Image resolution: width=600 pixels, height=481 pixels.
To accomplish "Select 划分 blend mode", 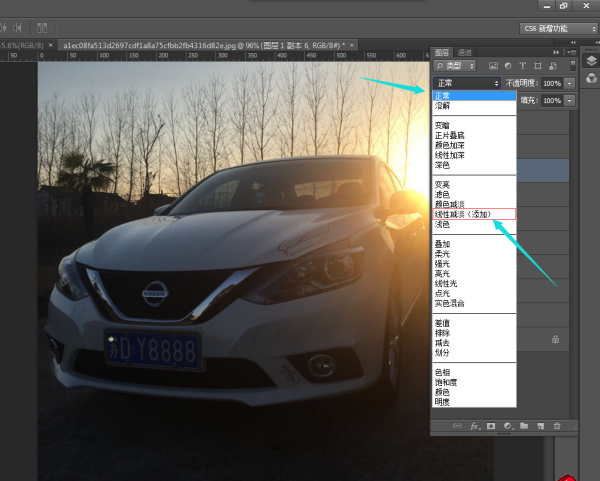I will tap(474, 353).
